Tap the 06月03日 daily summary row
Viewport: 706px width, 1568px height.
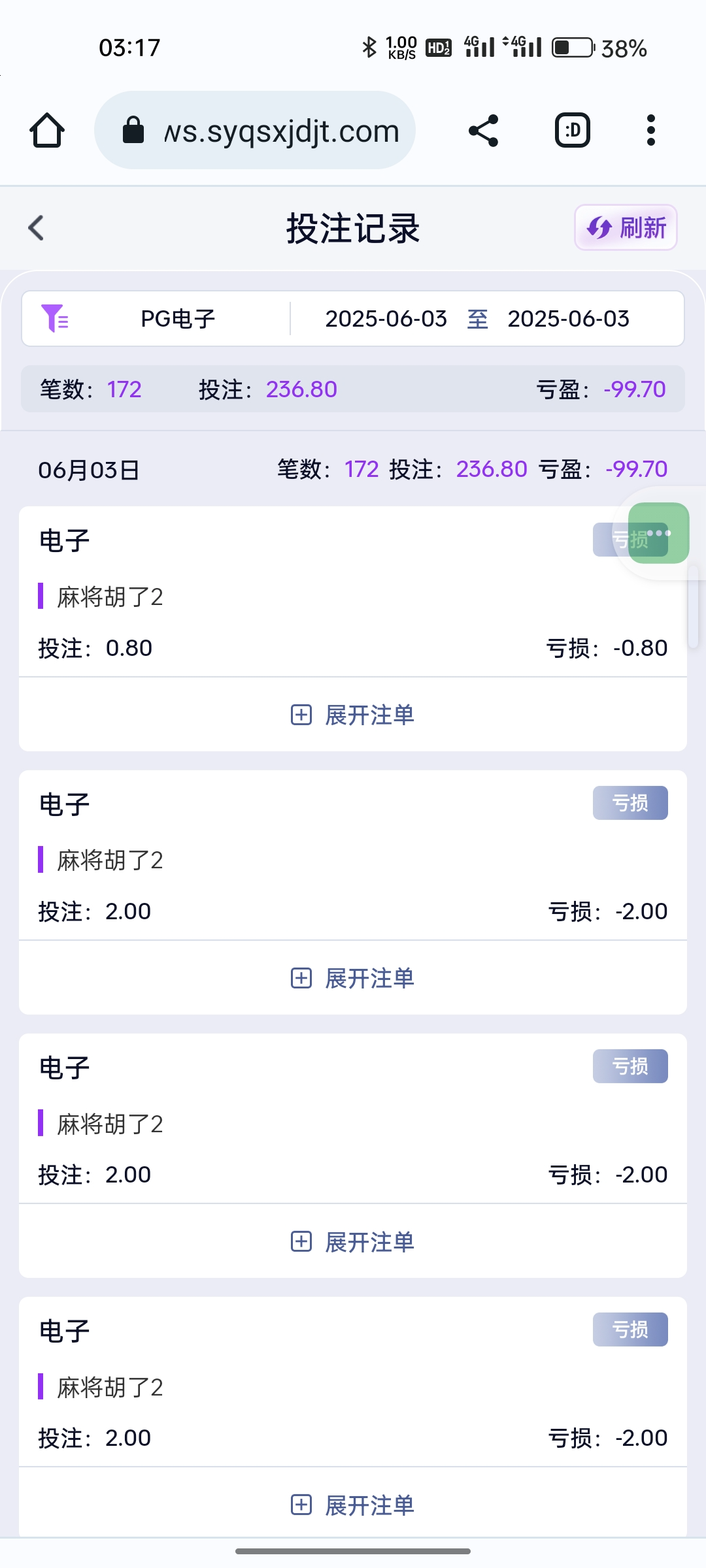coord(353,469)
